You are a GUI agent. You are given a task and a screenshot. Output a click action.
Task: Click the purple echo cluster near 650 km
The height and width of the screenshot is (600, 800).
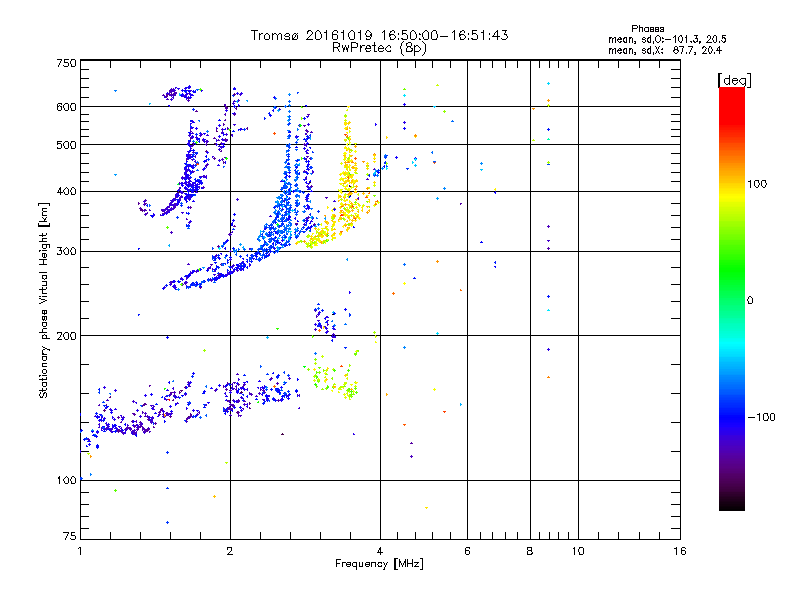(x=181, y=93)
